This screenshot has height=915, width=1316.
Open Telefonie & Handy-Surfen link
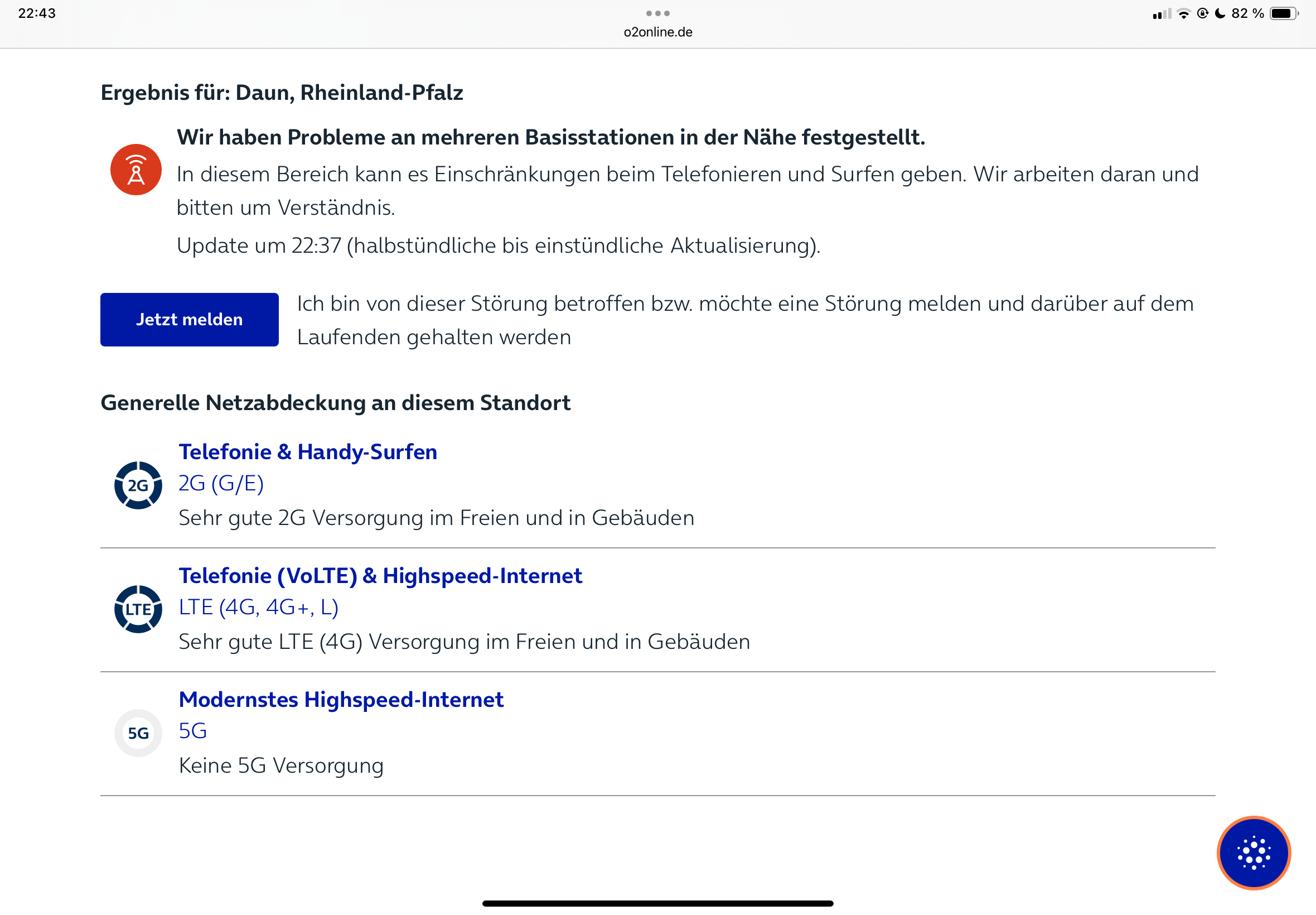(x=308, y=452)
